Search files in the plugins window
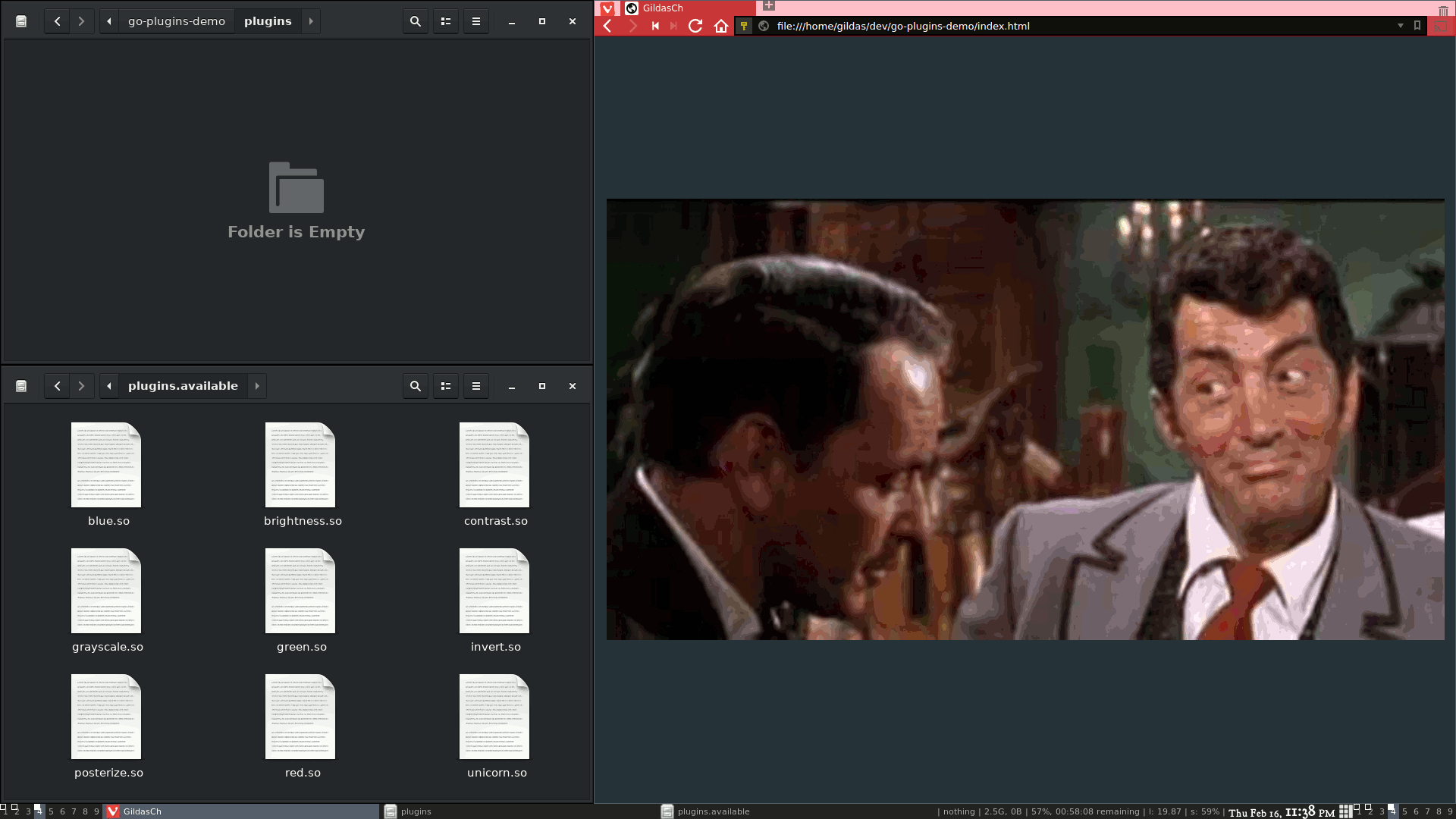Image resolution: width=1456 pixels, height=819 pixels. pyautogui.click(x=416, y=21)
